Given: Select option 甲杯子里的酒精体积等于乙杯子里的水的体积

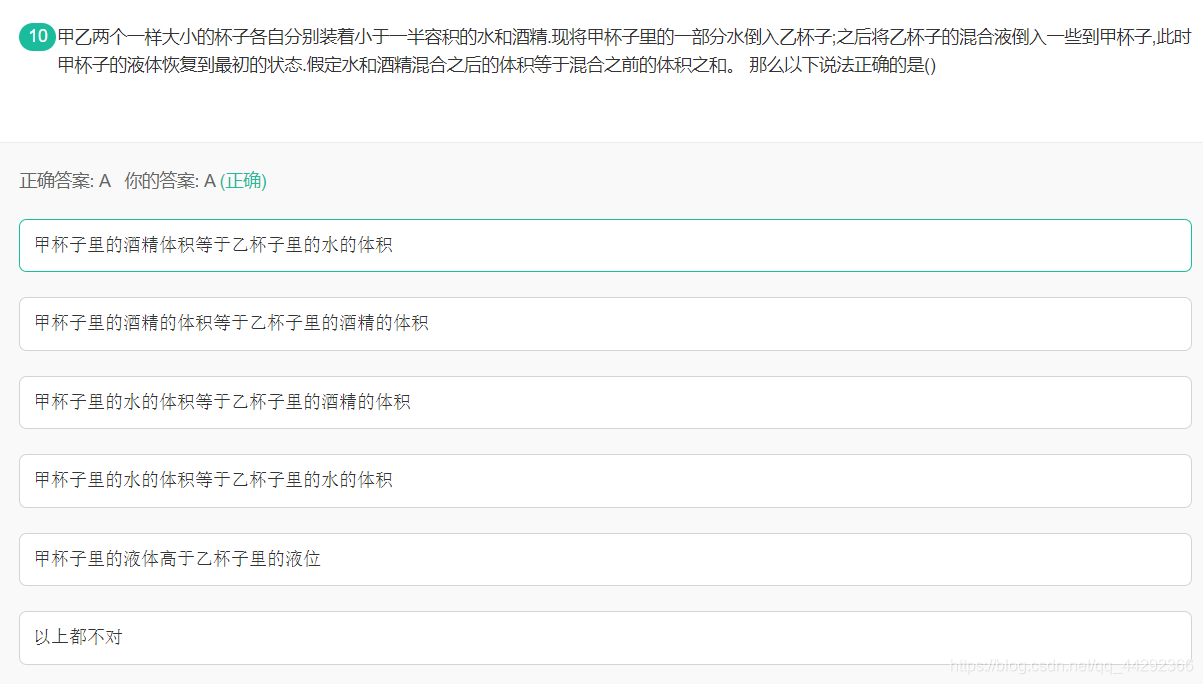Looking at the screenshot, I should 605,245.
